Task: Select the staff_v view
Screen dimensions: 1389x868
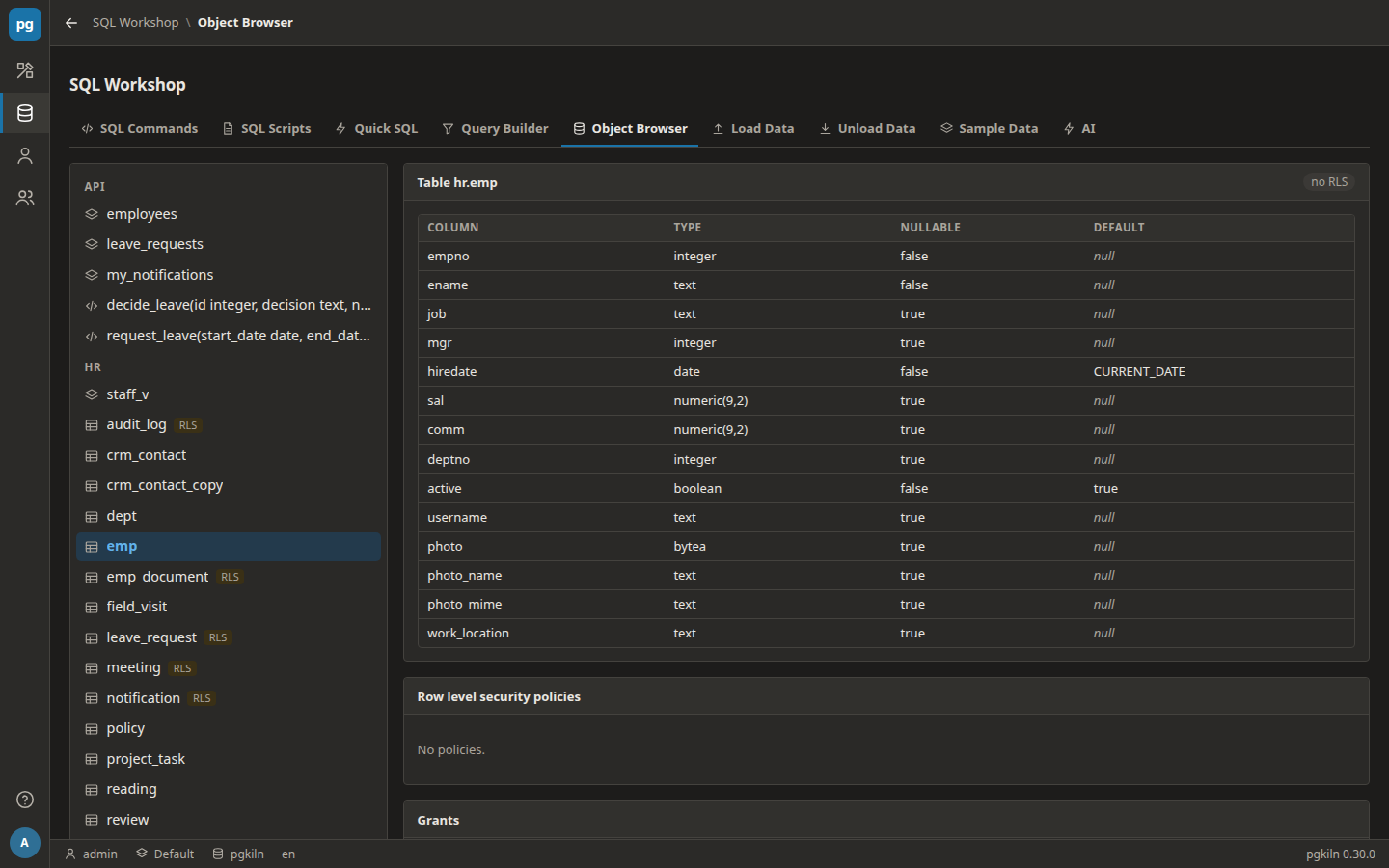Action: click(229, 394)
